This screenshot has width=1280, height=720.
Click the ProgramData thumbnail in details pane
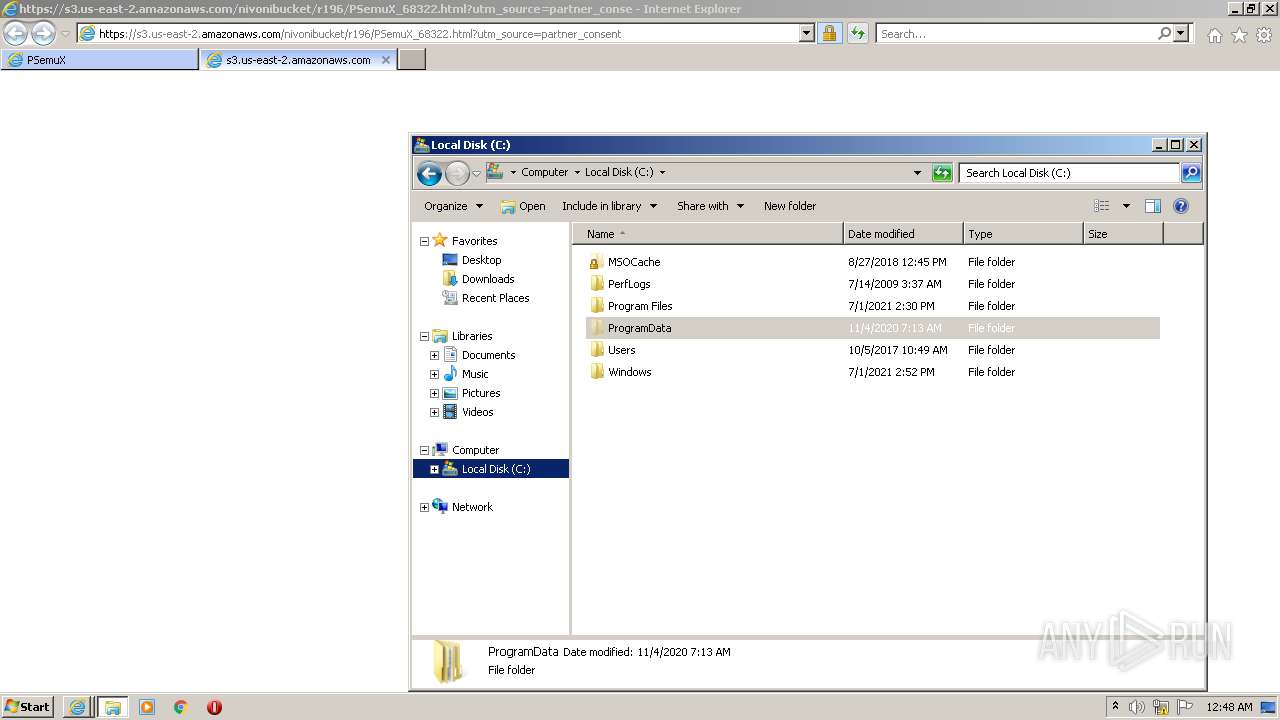click(x=448, y=662)
